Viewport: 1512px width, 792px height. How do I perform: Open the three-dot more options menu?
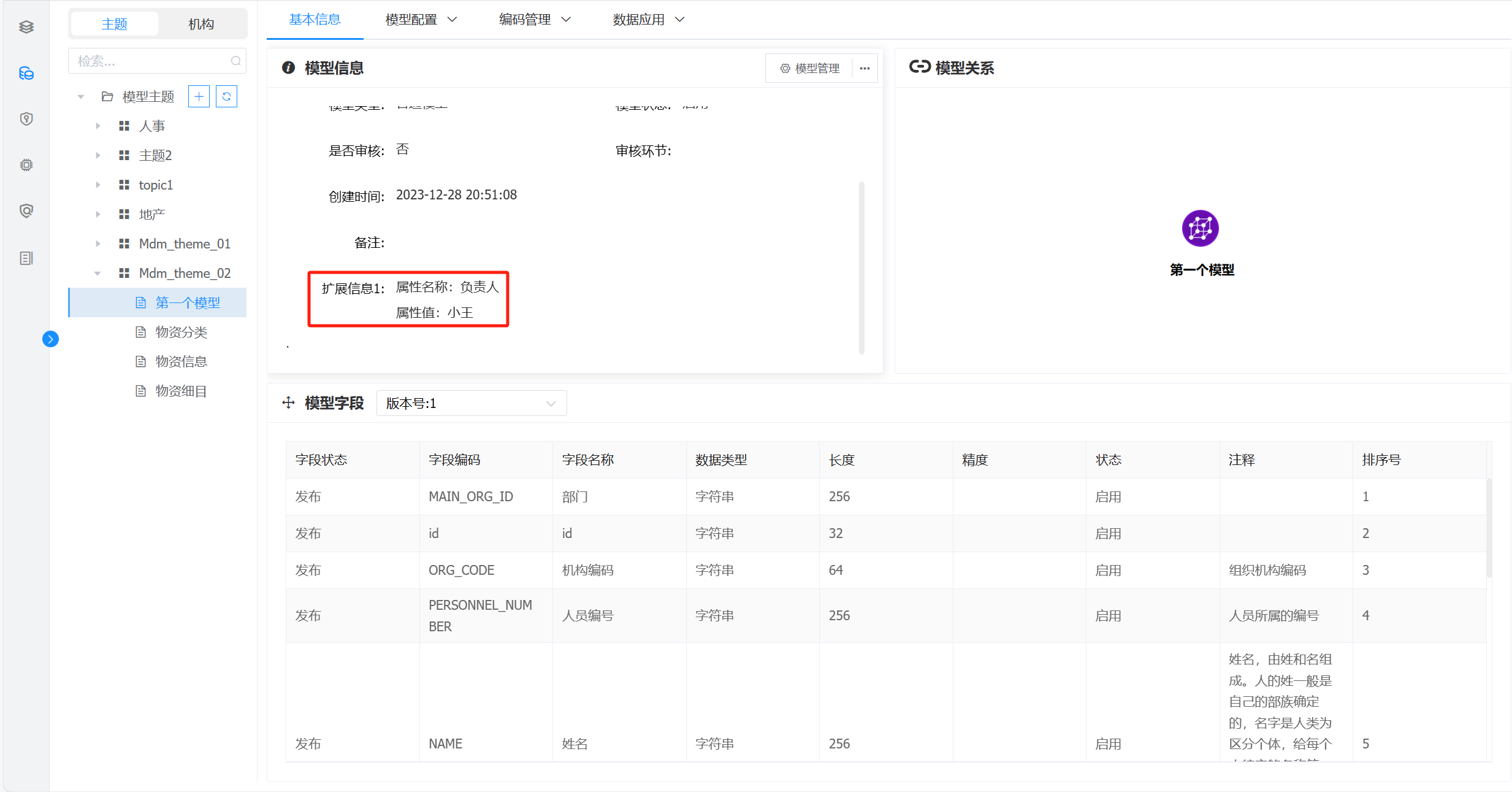click(865, 68)
